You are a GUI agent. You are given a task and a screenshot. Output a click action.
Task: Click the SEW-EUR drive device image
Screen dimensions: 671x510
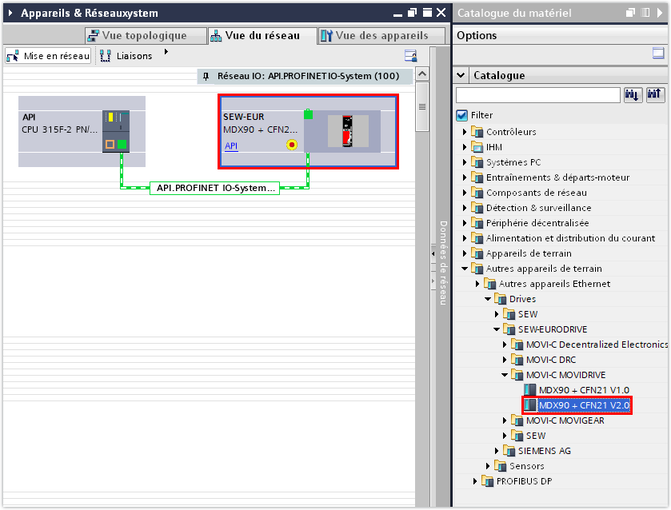pyautogui.click(x=347, y=131)
